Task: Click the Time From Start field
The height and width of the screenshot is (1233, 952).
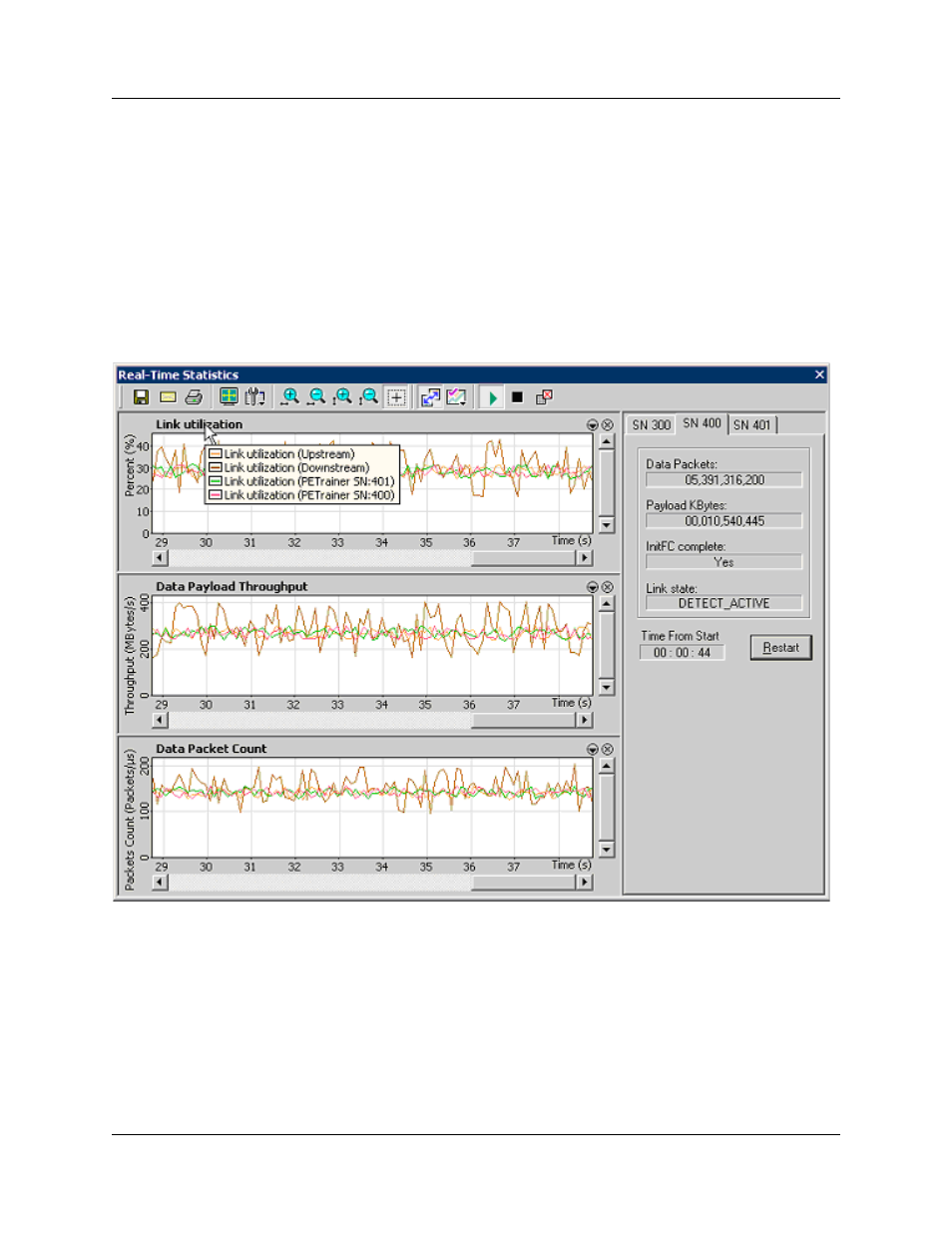Action: [x=683, y=653]
